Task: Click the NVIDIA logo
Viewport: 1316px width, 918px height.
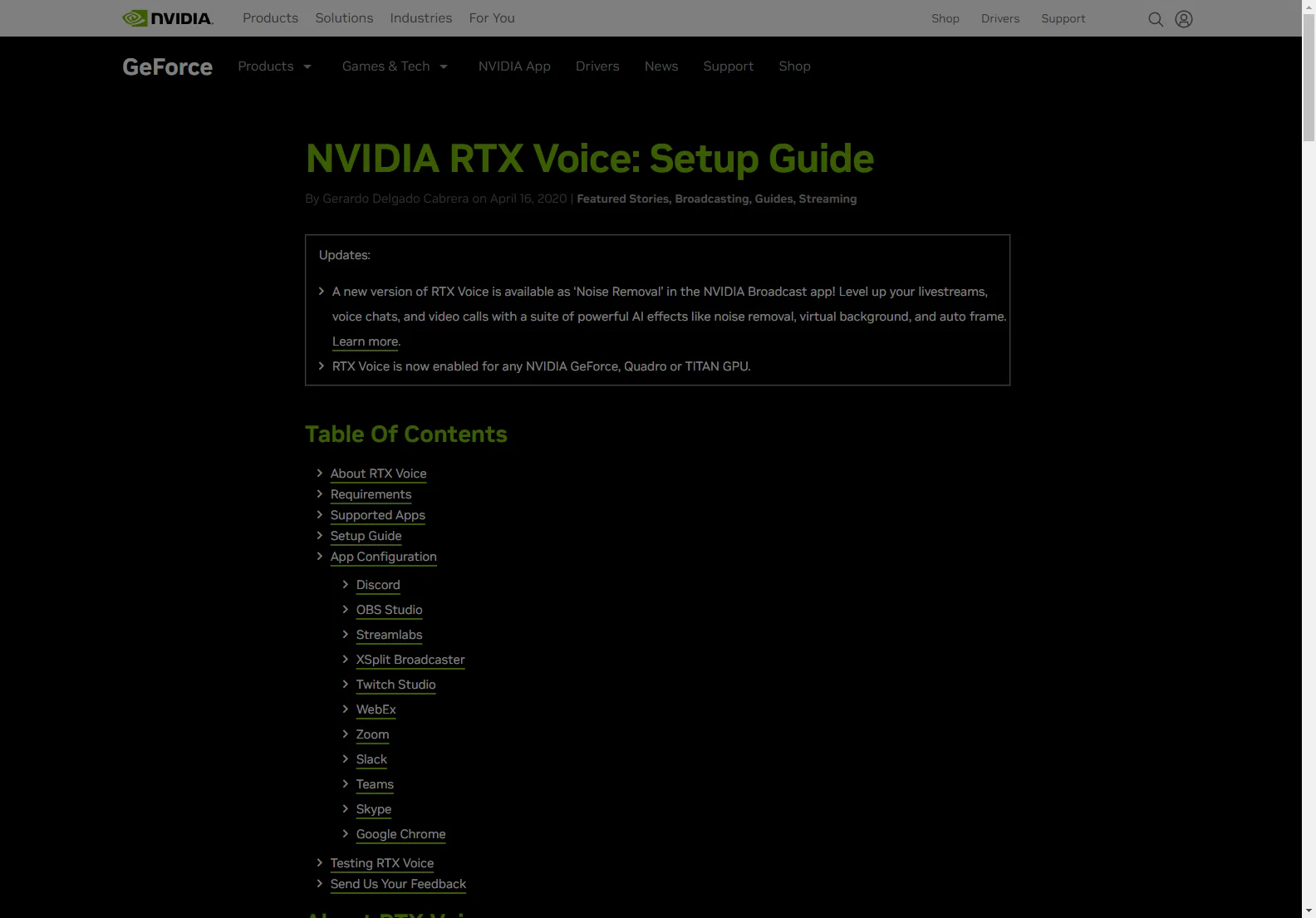Action: [168, 18]
